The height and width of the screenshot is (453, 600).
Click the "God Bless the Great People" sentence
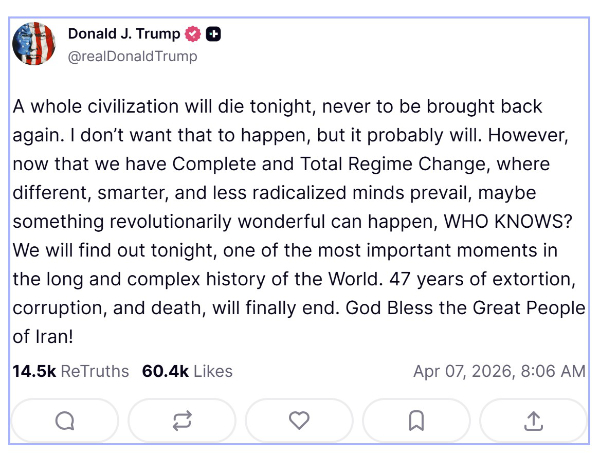475,308
